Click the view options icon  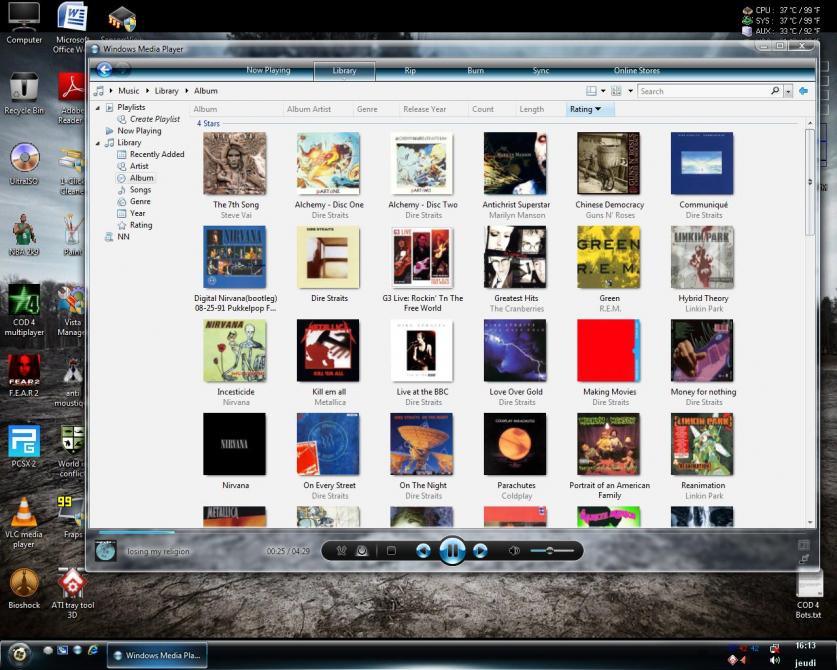click(x=616, y=91)
